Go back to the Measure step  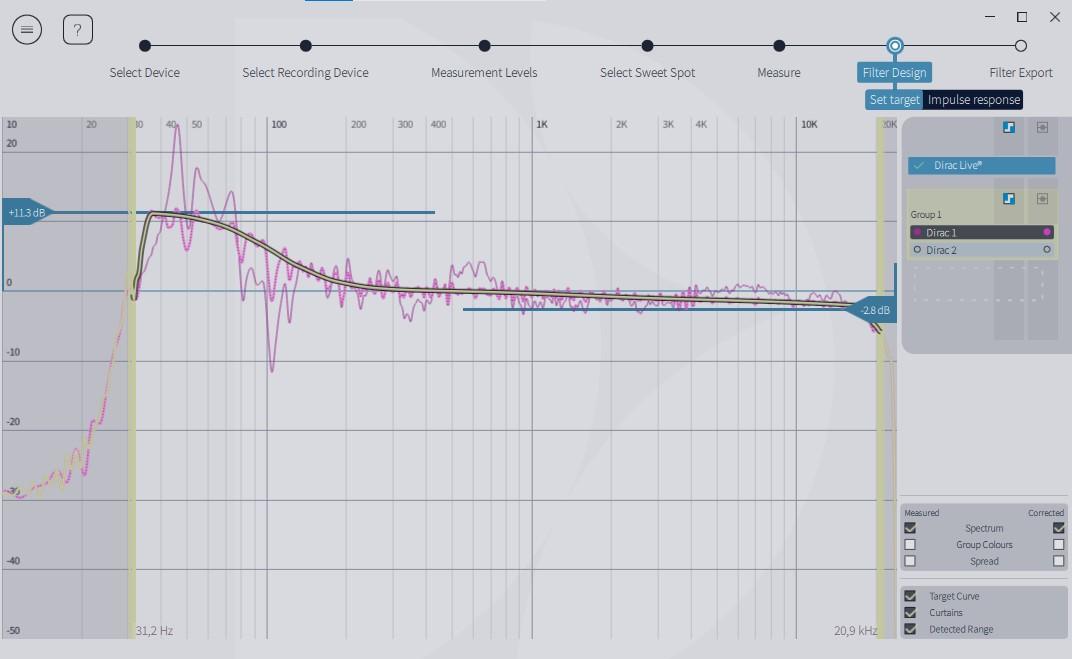tap(779, 46)
